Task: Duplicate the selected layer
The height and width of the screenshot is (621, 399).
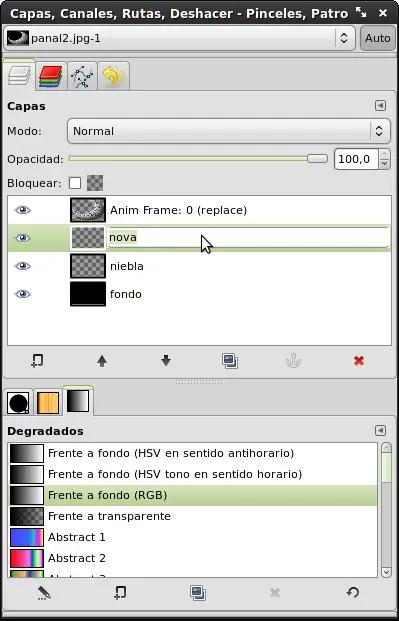Action: click(230, 361)
